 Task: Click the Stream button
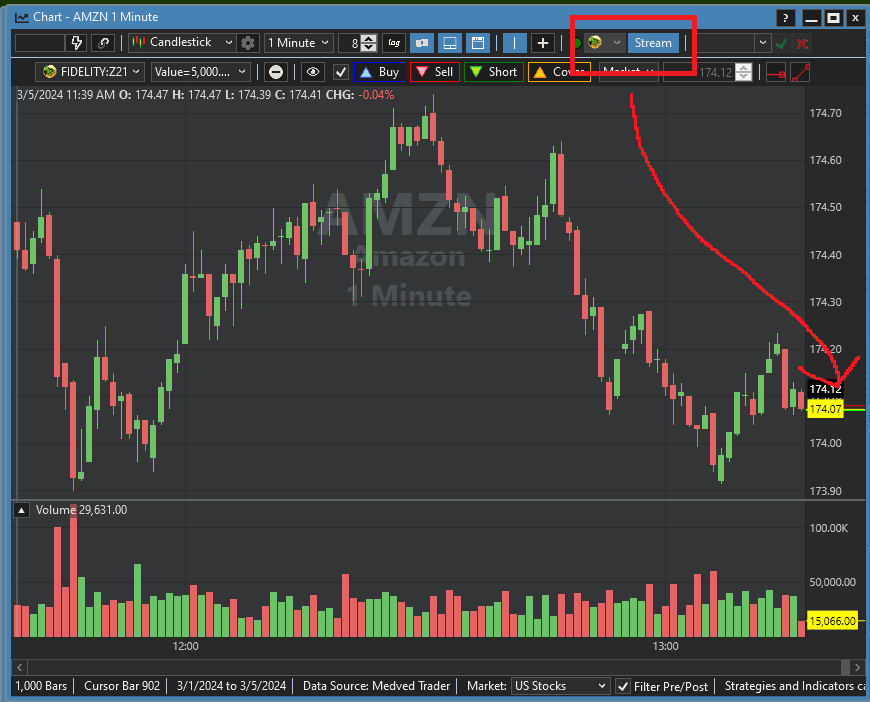point(653,43)
